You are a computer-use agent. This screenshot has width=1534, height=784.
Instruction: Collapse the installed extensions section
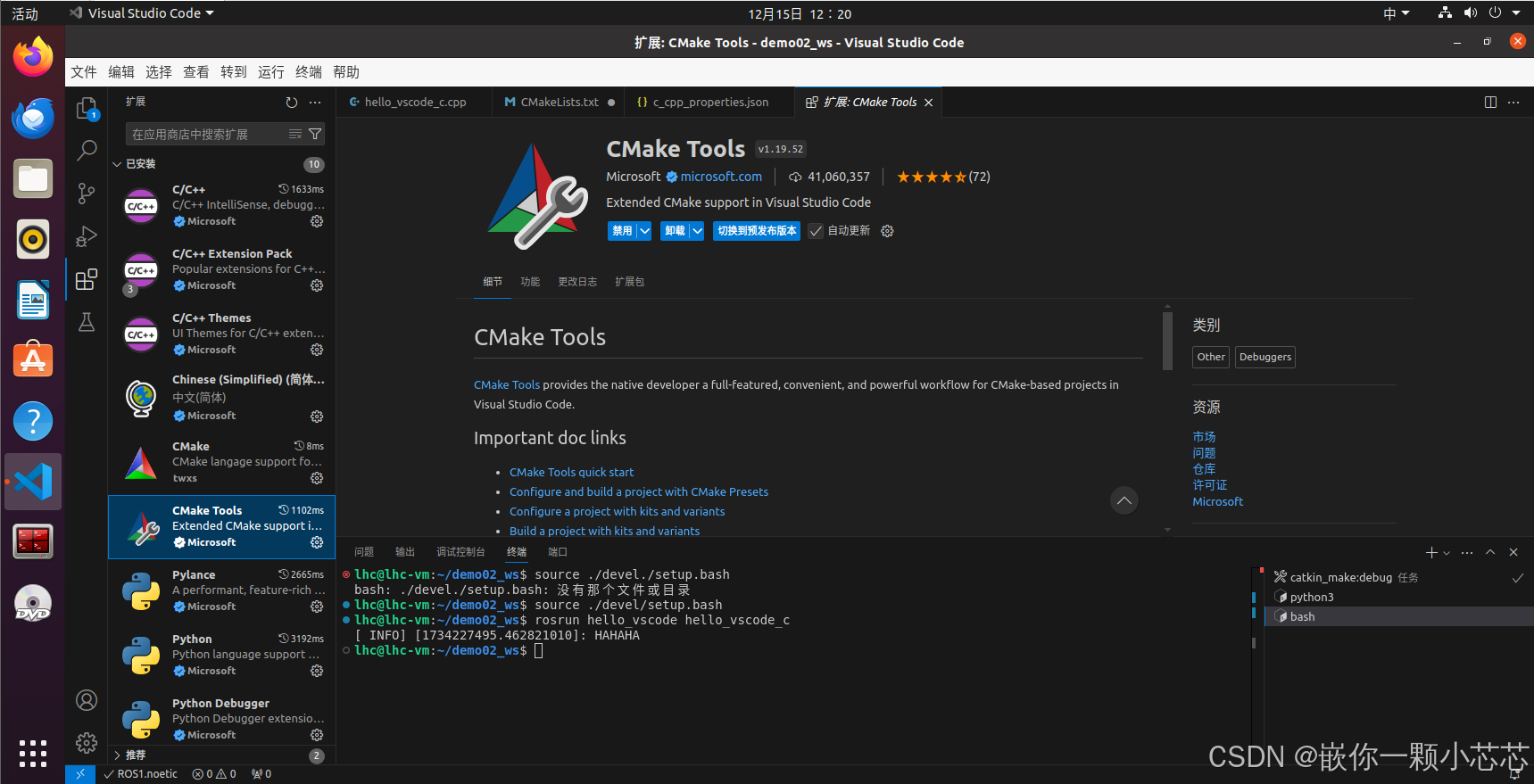pos(117,164)
